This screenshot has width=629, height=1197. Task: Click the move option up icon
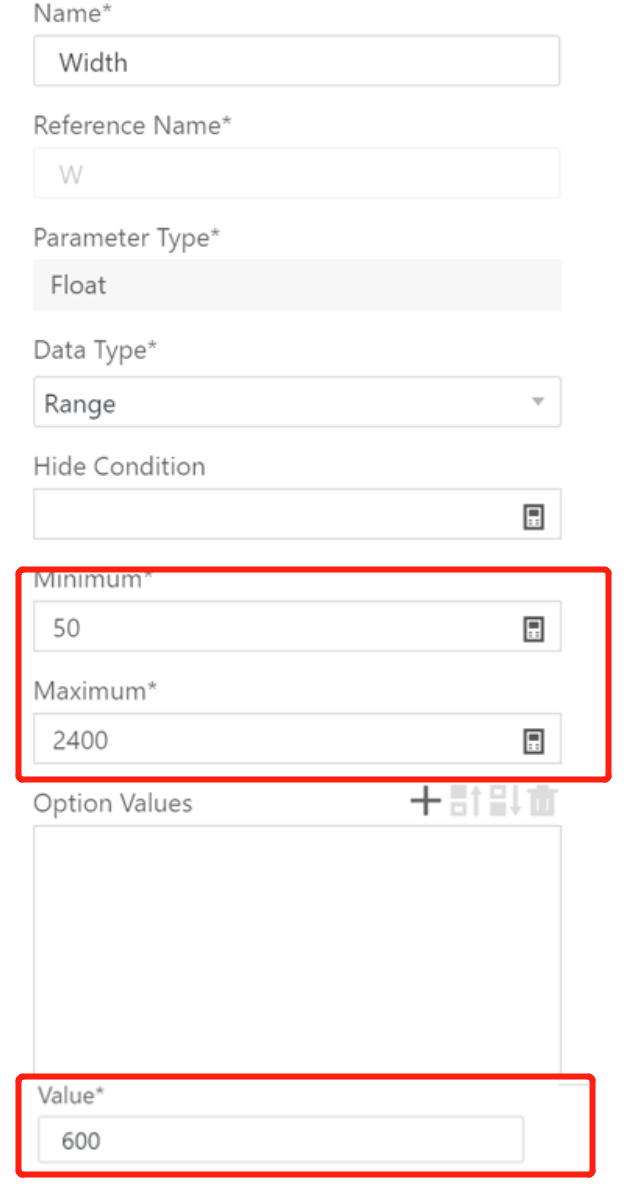[x=467, y=801]
